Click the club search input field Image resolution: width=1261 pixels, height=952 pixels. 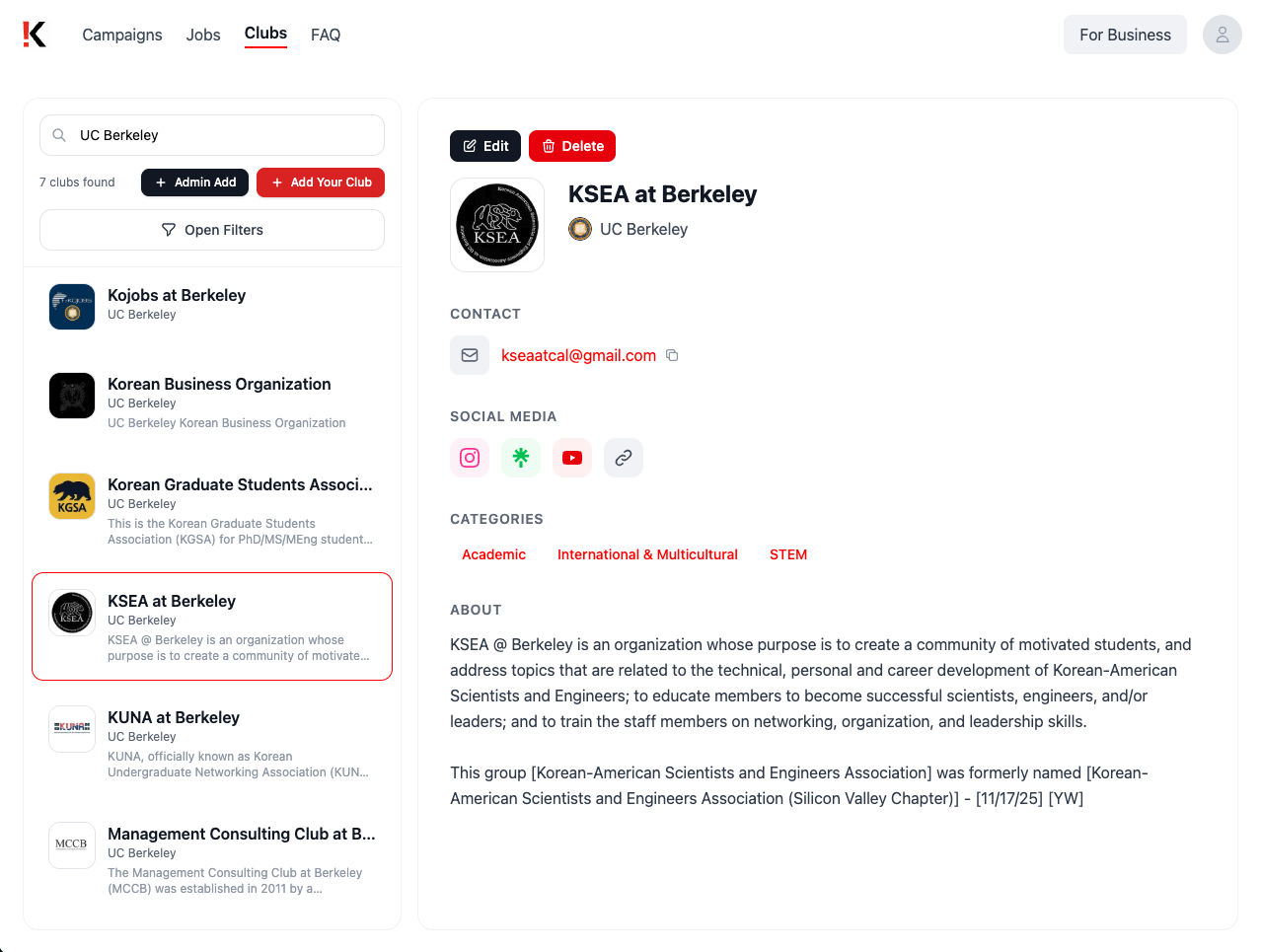click(222, 135)
